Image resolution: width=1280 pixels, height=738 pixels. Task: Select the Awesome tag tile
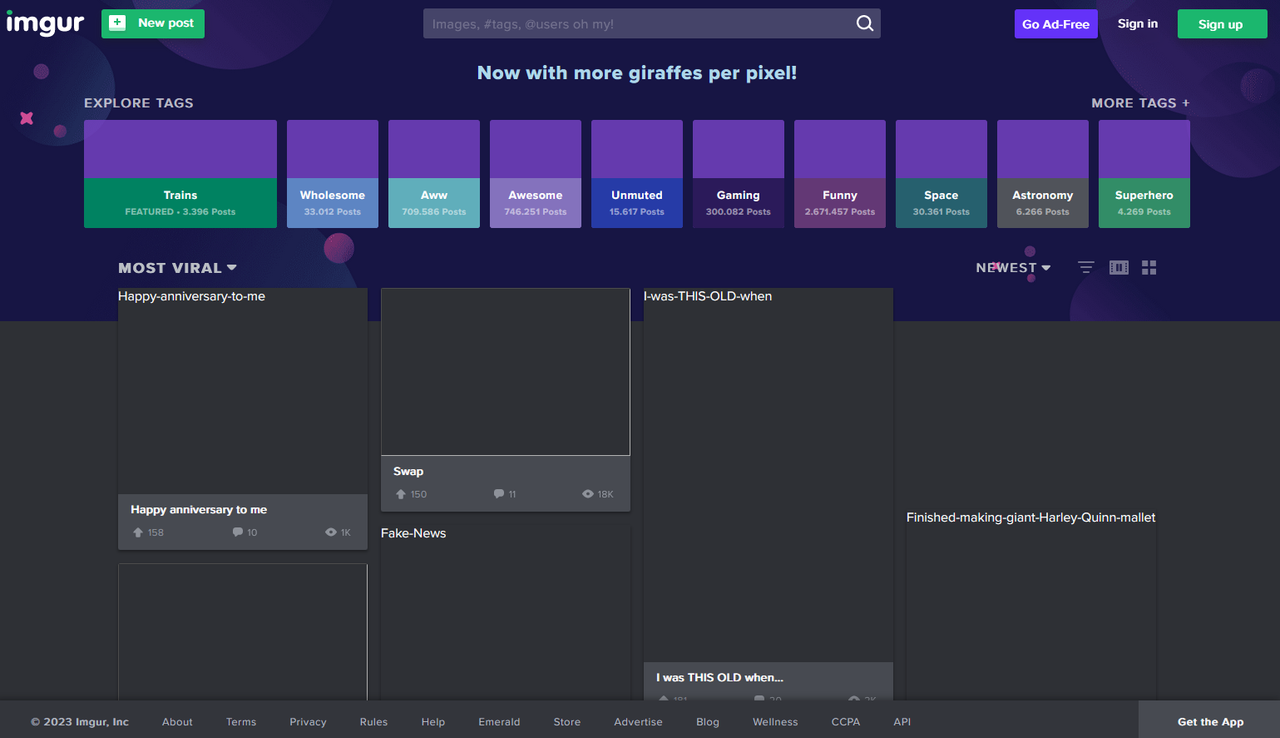[x=536, y=174]
